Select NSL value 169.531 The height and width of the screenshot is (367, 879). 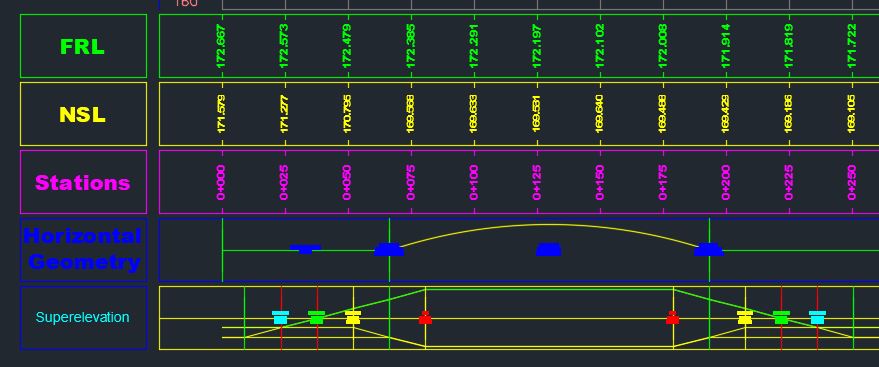(x=536, y=114)
